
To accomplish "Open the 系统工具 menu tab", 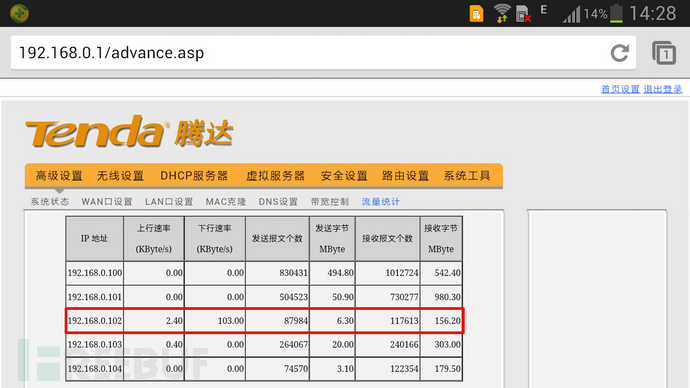I will coord(467,176).
